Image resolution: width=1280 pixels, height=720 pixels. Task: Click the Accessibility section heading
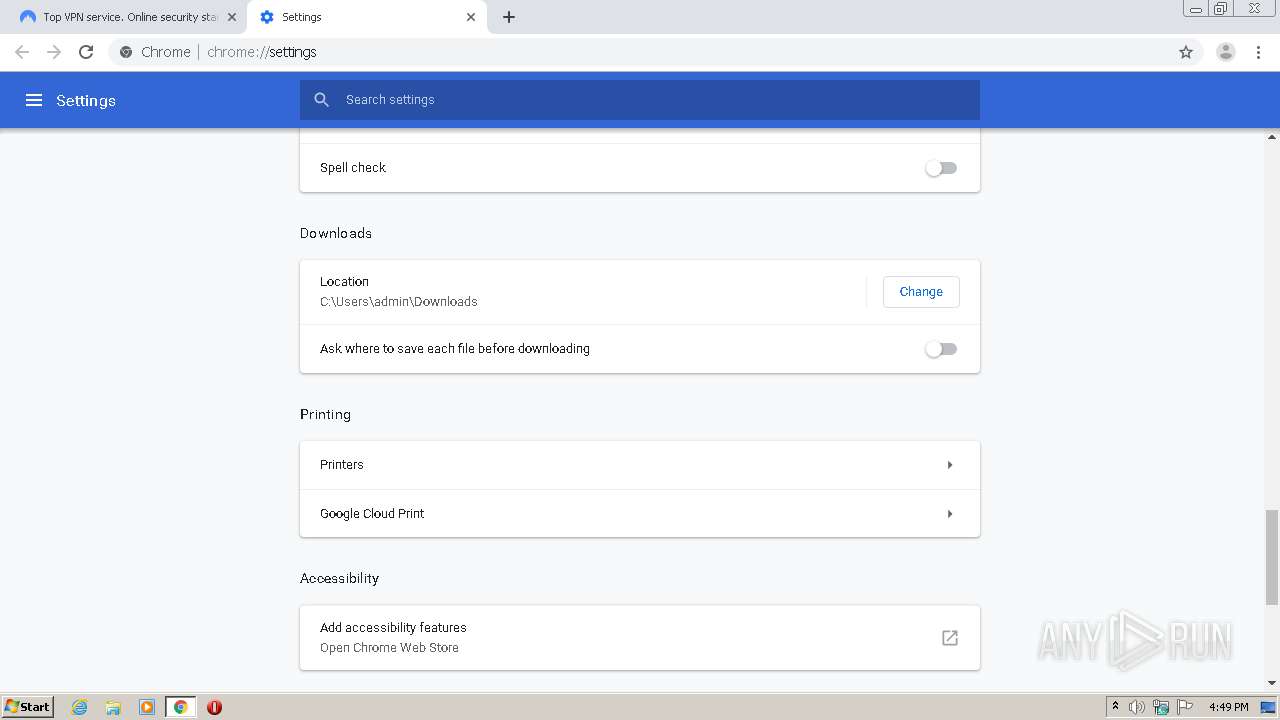pos(339,578)
